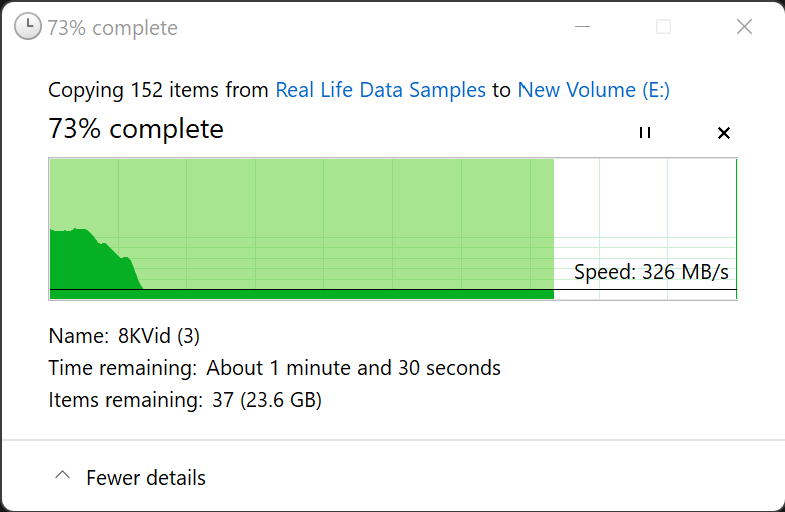Collapse details using the chevron arrow
The width and height of the screenshot is (785, 512).
click(x=63, y=477)
